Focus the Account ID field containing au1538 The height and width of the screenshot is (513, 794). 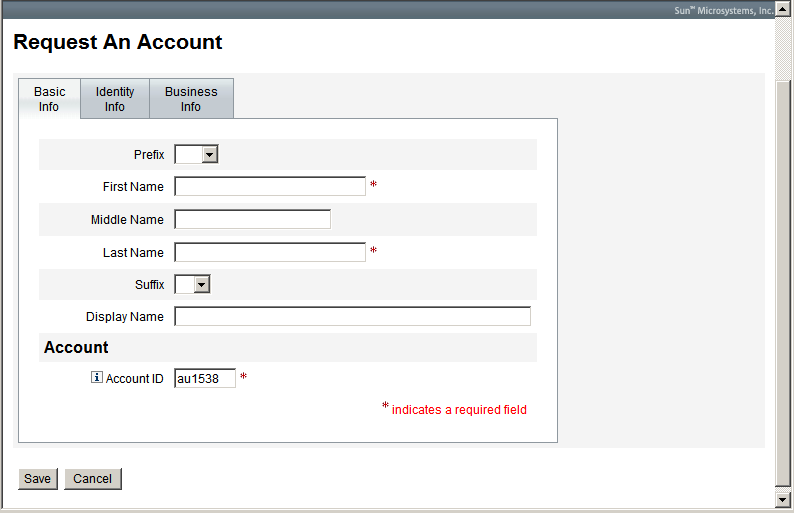click(205, 378)
